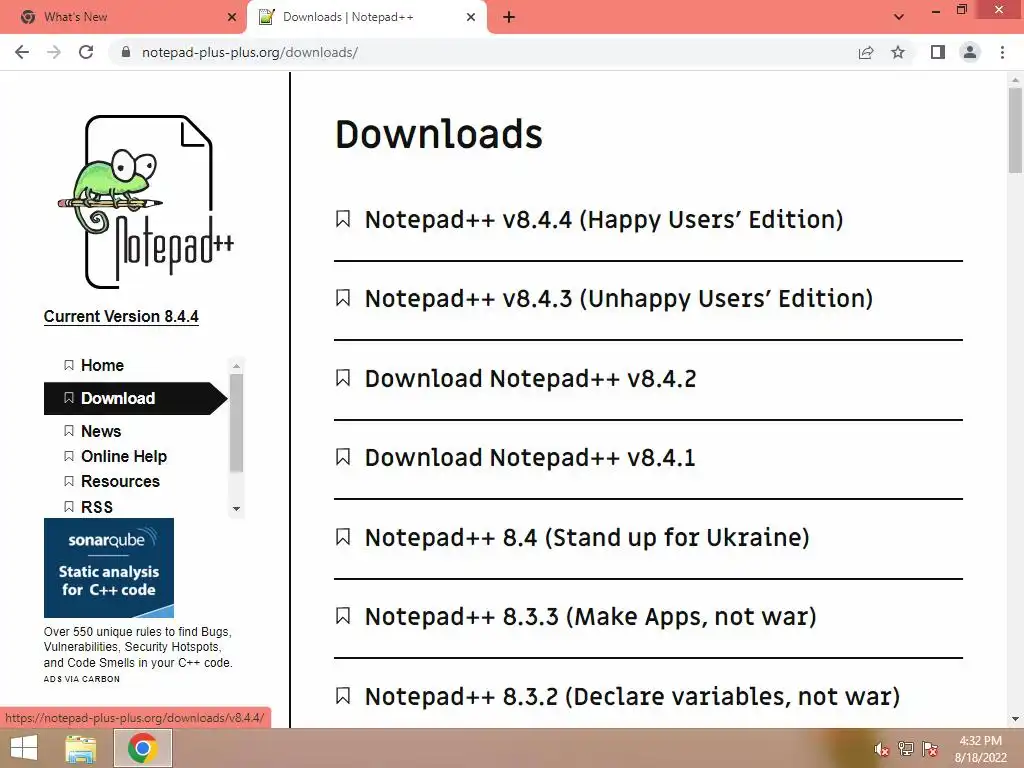Open File Explorer from the taskbar

81,748
